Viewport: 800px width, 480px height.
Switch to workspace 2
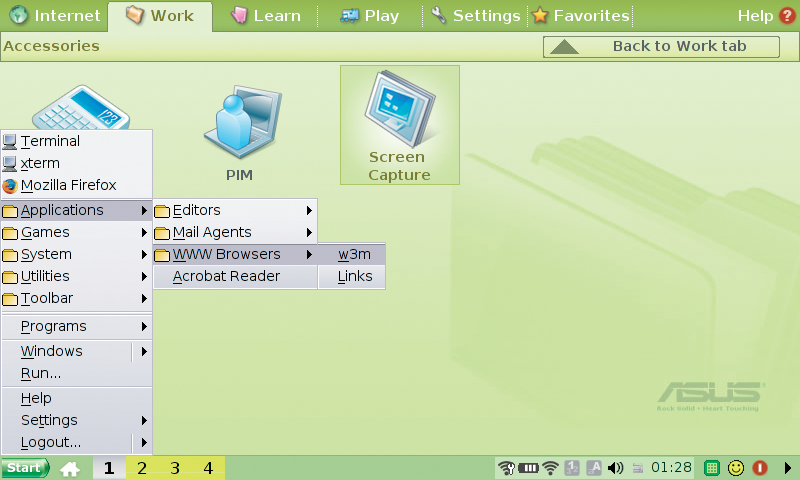coord(142,468)
